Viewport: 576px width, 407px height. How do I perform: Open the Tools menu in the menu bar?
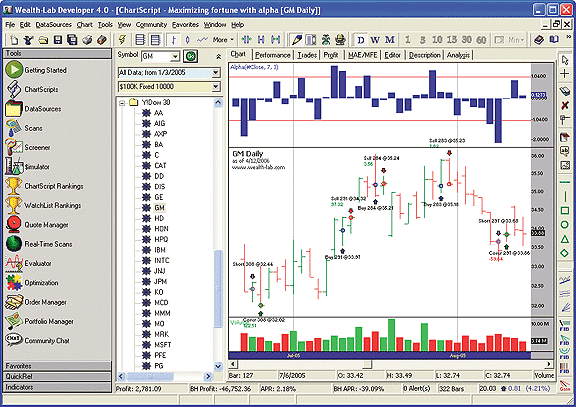(105, 25)
